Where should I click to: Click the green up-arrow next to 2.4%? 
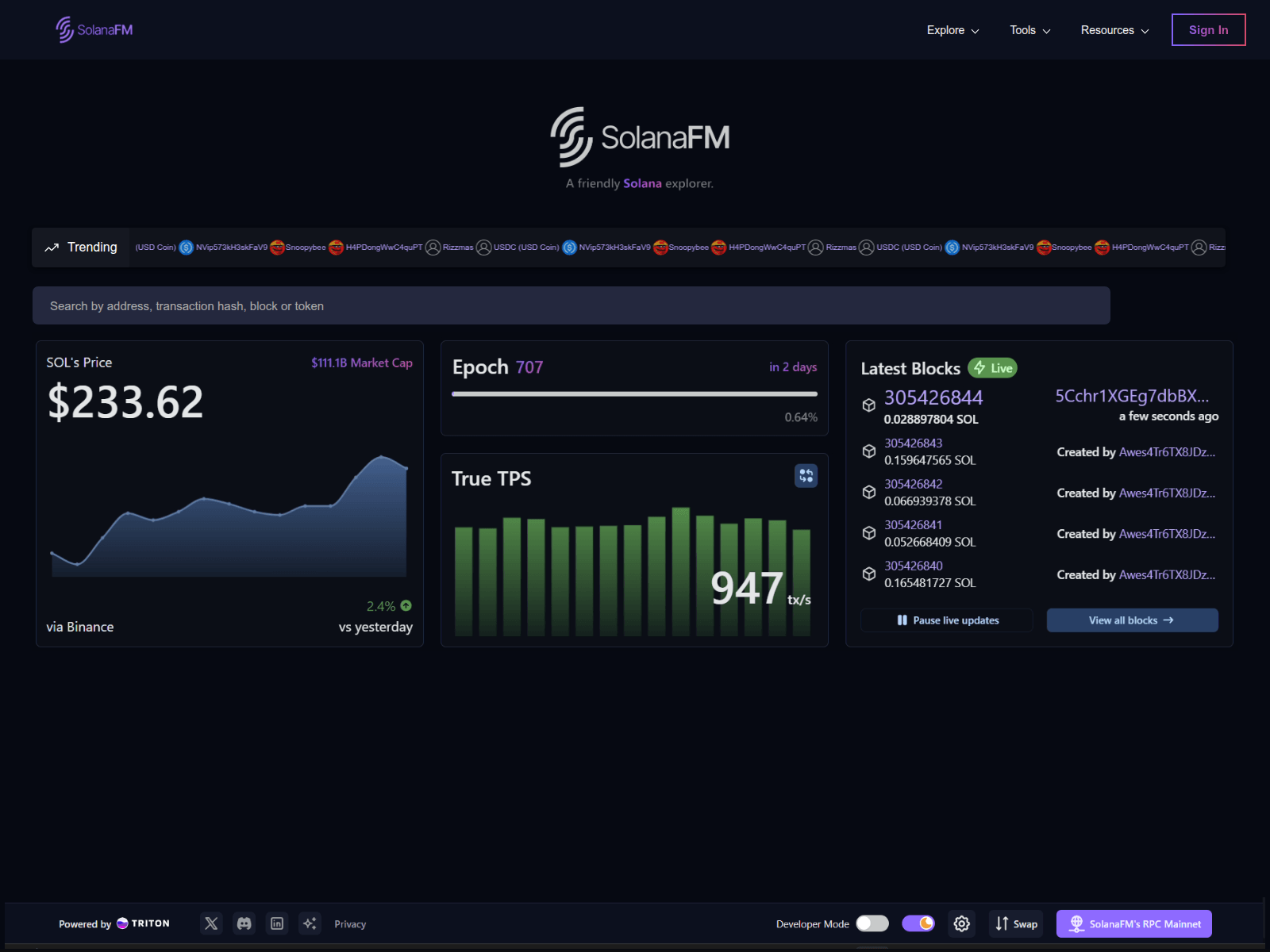pos(406,605)
